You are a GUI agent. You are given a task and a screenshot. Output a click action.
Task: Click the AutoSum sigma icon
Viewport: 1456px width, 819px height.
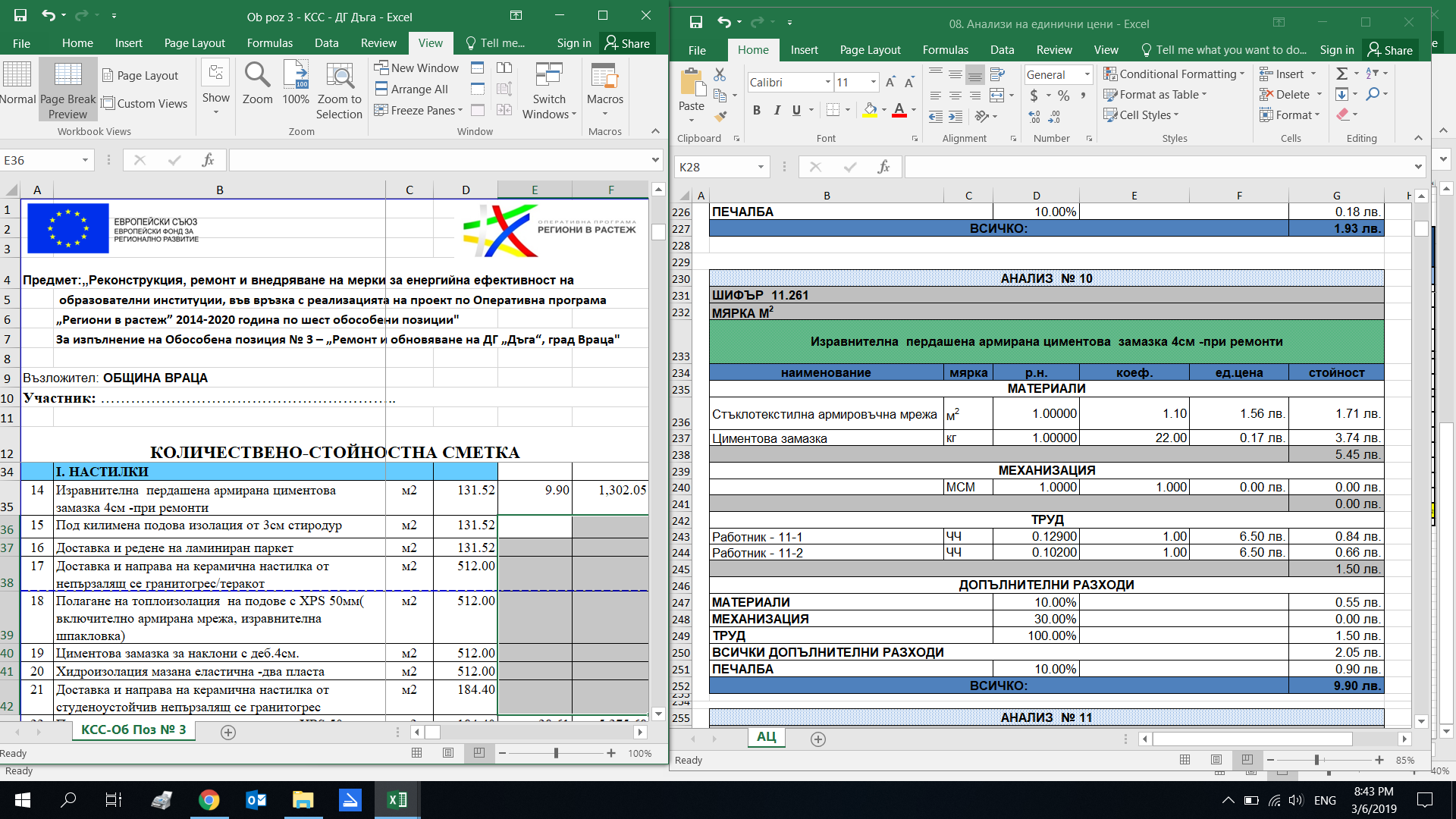coord(1341,74)
